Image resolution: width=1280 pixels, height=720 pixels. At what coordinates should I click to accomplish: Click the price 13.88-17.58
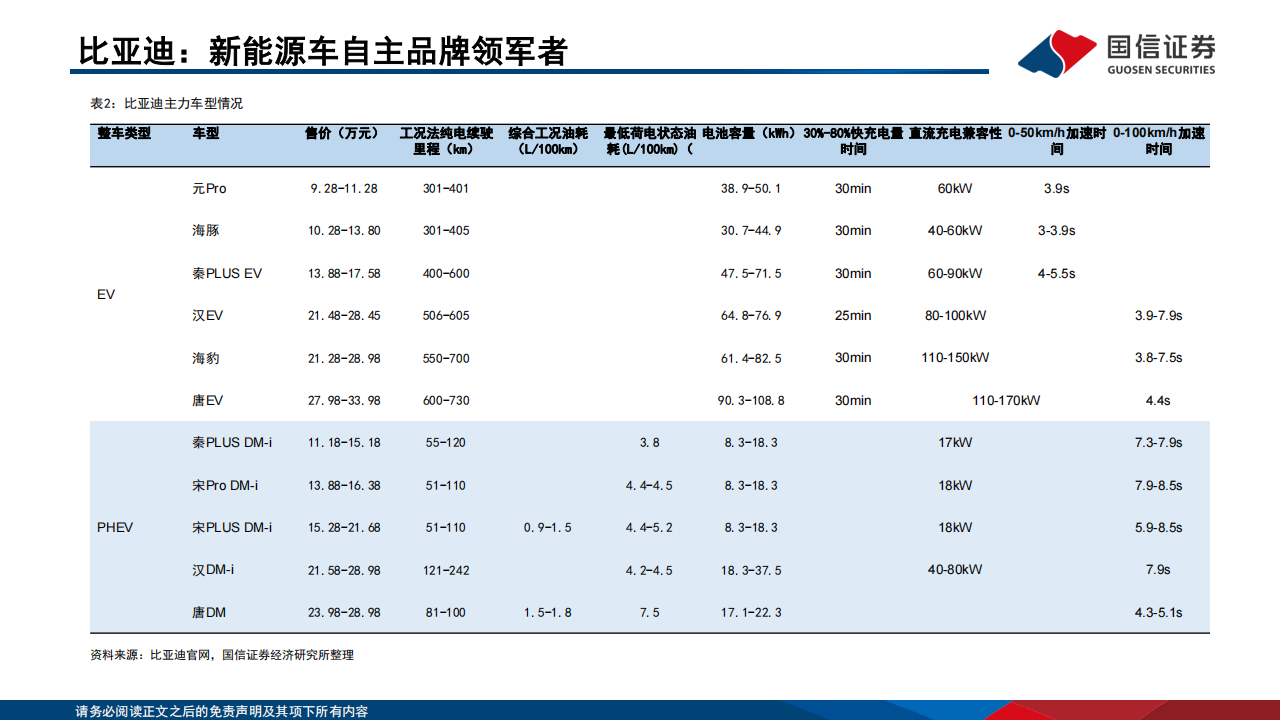[344, 273]
